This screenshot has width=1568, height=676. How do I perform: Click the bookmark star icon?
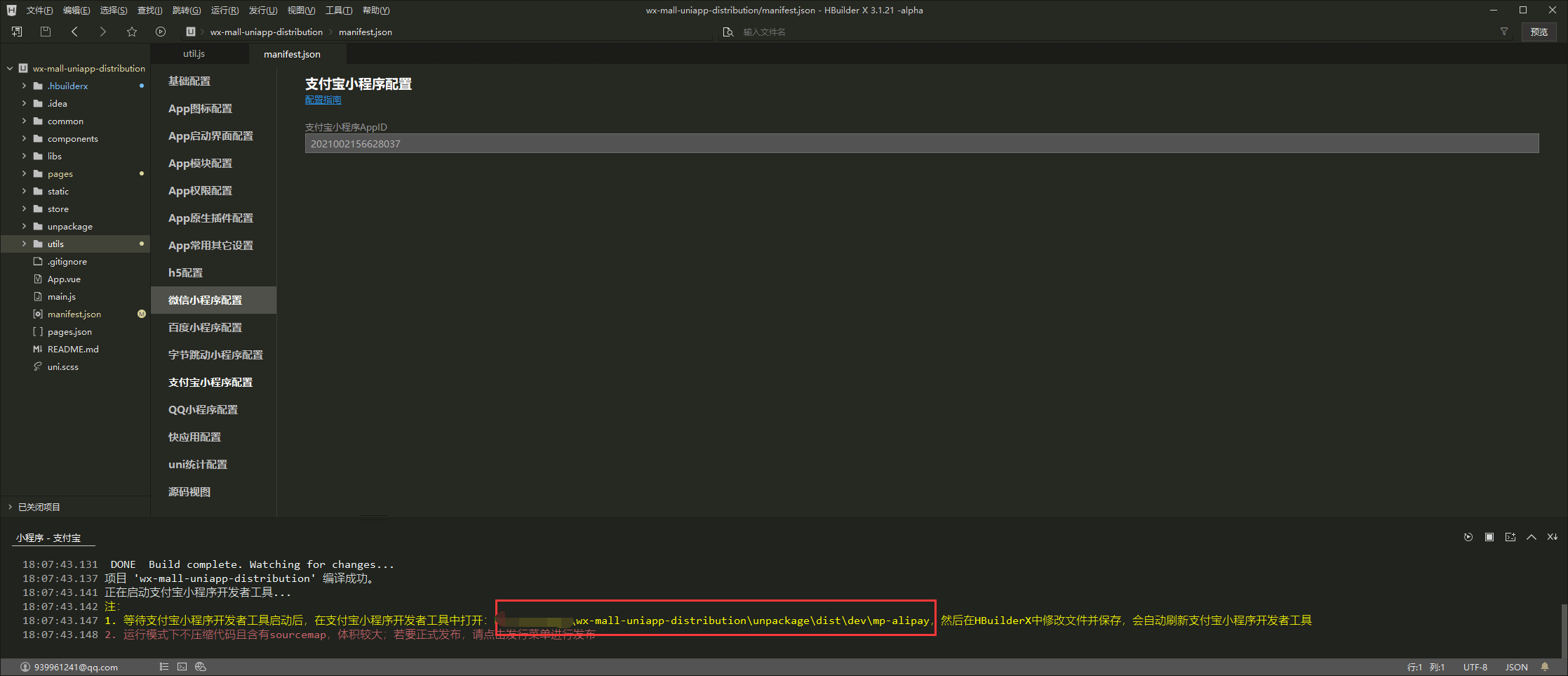132,32
